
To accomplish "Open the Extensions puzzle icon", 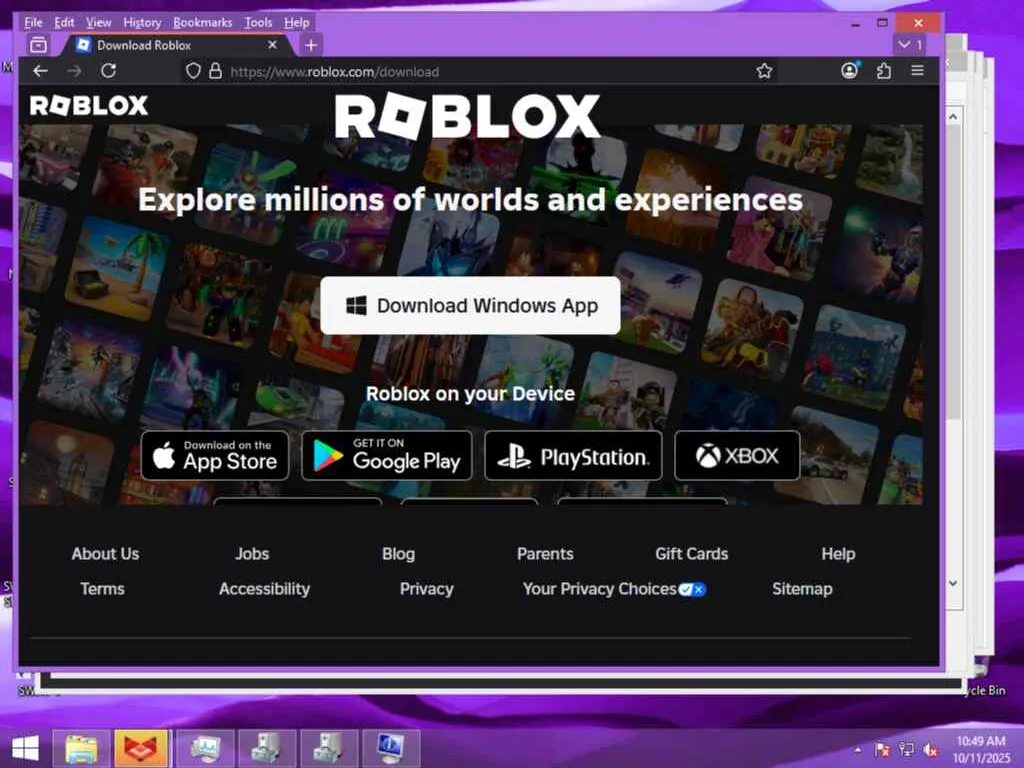I will (x=884, y=71).
